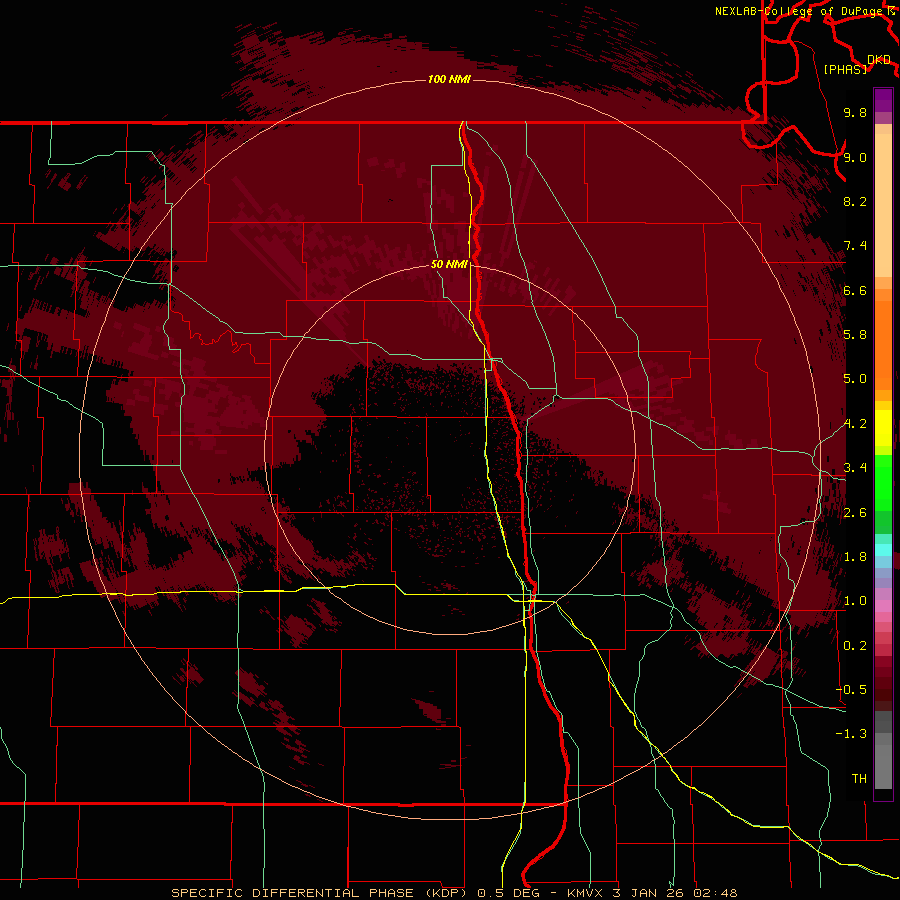
Task: Click the 6.6 scale value
Action: (x=855, y=290)
